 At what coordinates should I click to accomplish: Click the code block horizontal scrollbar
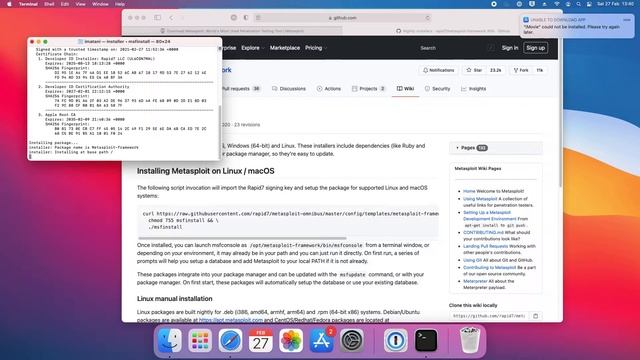(242, 238)
